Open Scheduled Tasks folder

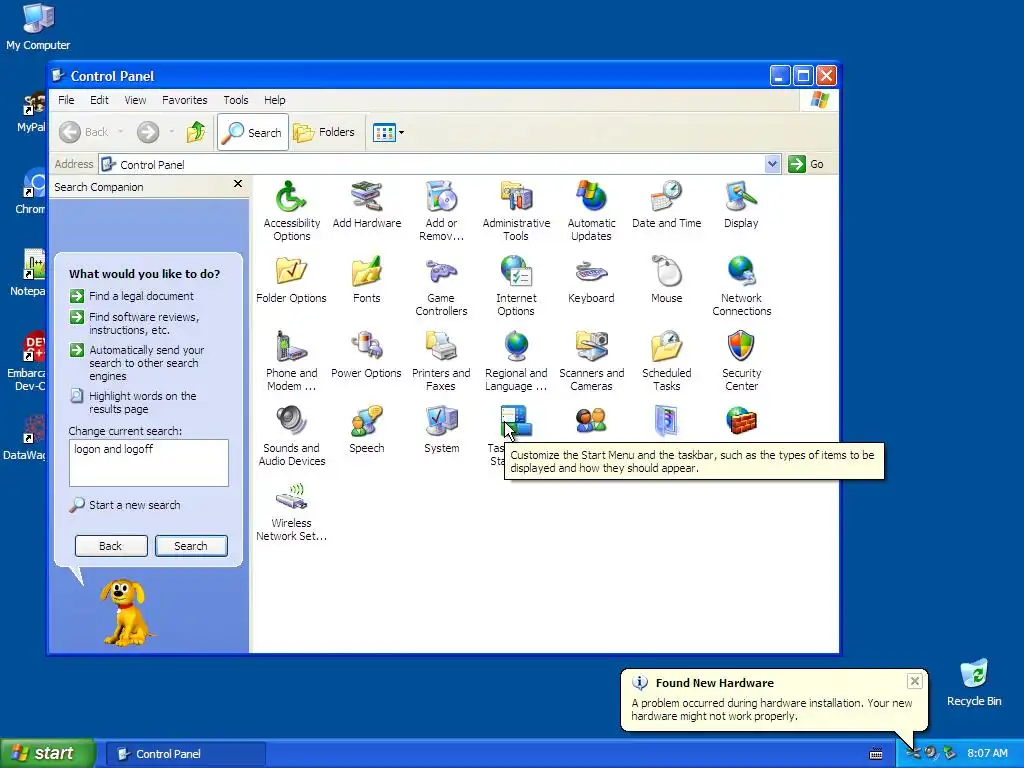[x=666, y=360]
